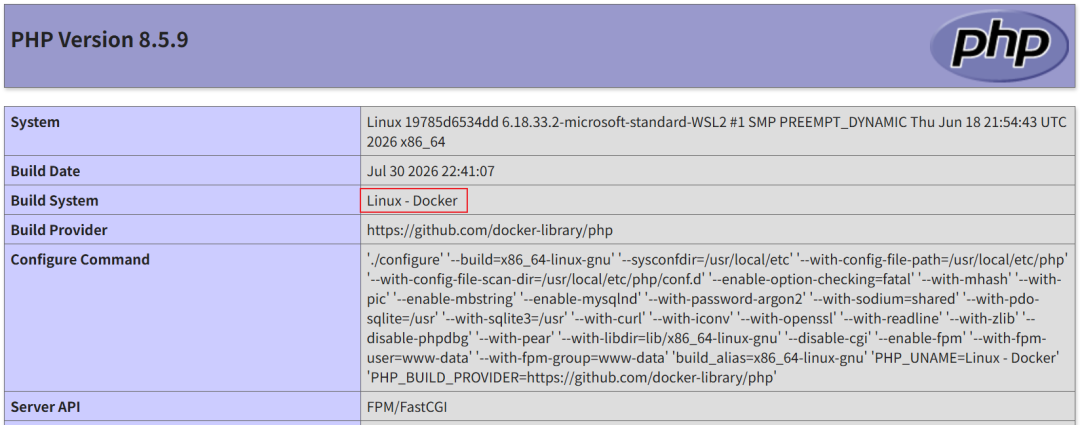This screenshot has width=1080, height=425.
Task: Select the System row label
Action: (35, 123)
